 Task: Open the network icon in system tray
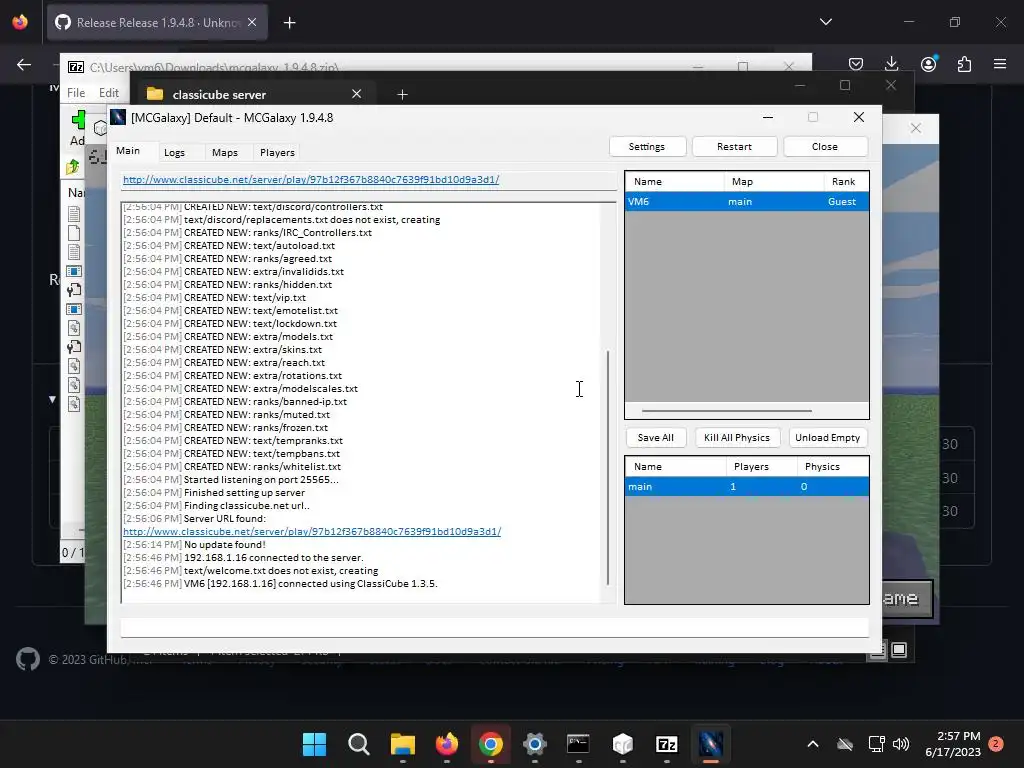pos(876,744)
